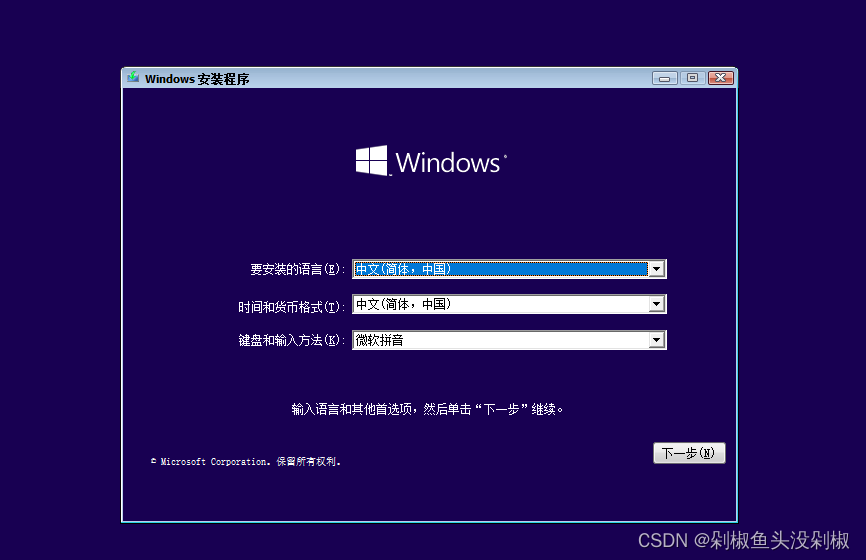Maximize the Windows 安装程序 window
This screenshot has height=560, width=866.
(693, 78)
